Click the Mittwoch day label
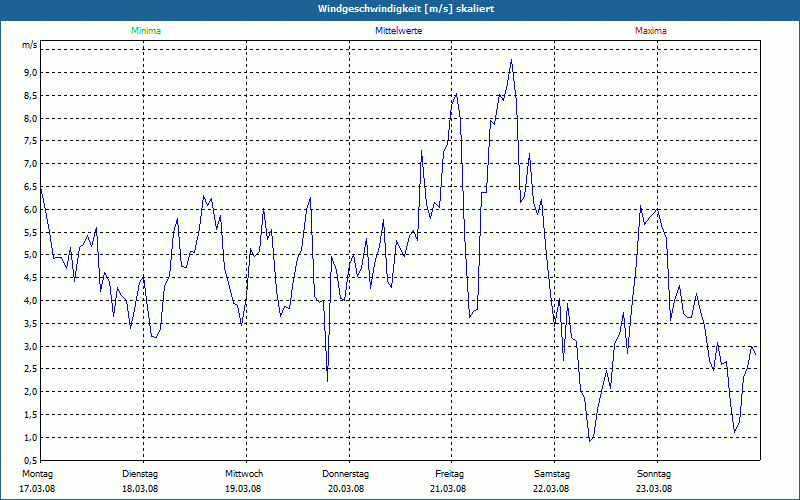 (x=244, y=474)
